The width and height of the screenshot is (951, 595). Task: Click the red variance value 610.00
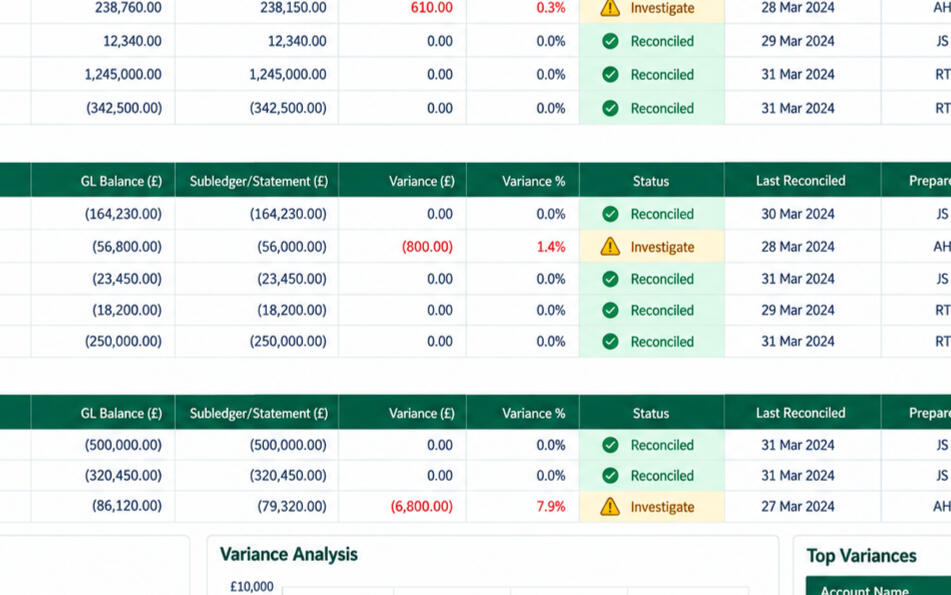pos(431,8)
